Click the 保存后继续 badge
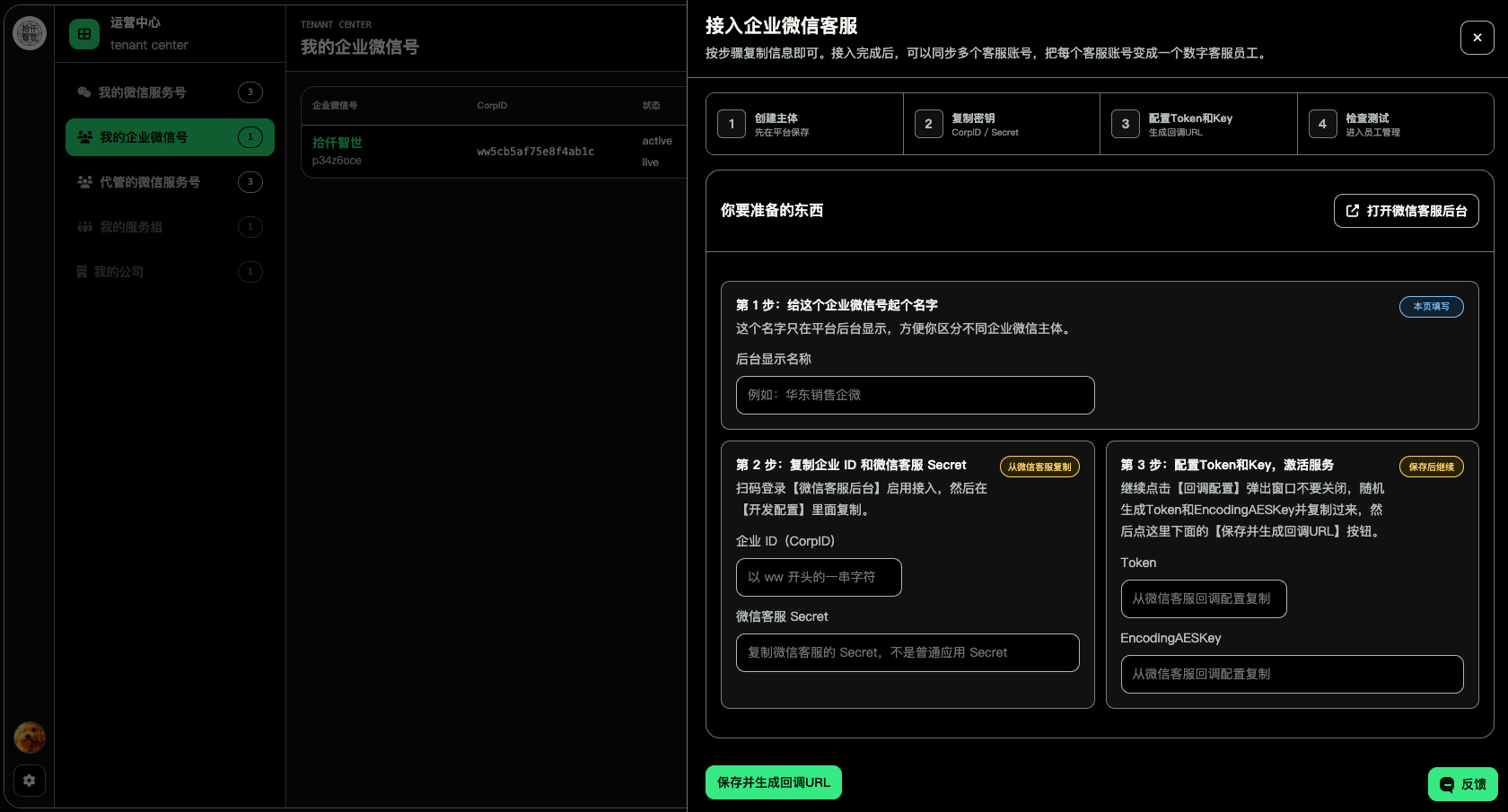The width and height of the screenshot is (1508, 812). coord(1432,467)
